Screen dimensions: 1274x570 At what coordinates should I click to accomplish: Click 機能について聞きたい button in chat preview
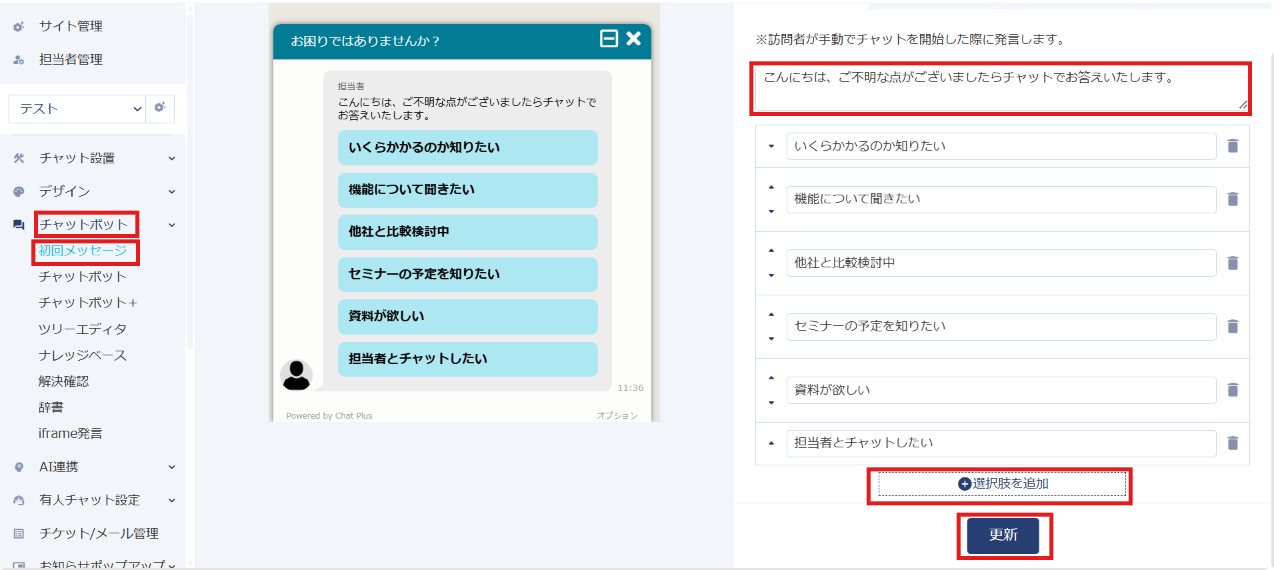(x=468, y=190)
